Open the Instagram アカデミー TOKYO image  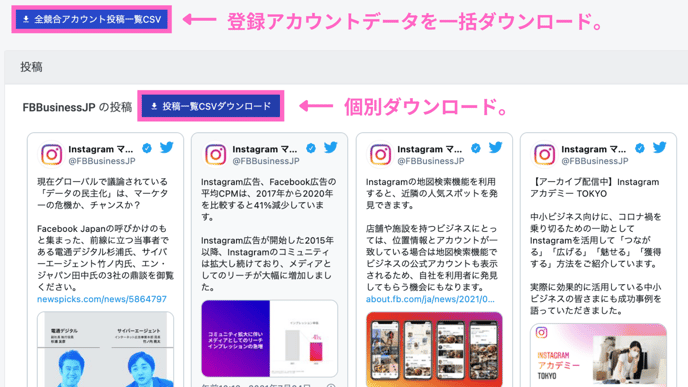pyautogui.click(x=598, y=355)
